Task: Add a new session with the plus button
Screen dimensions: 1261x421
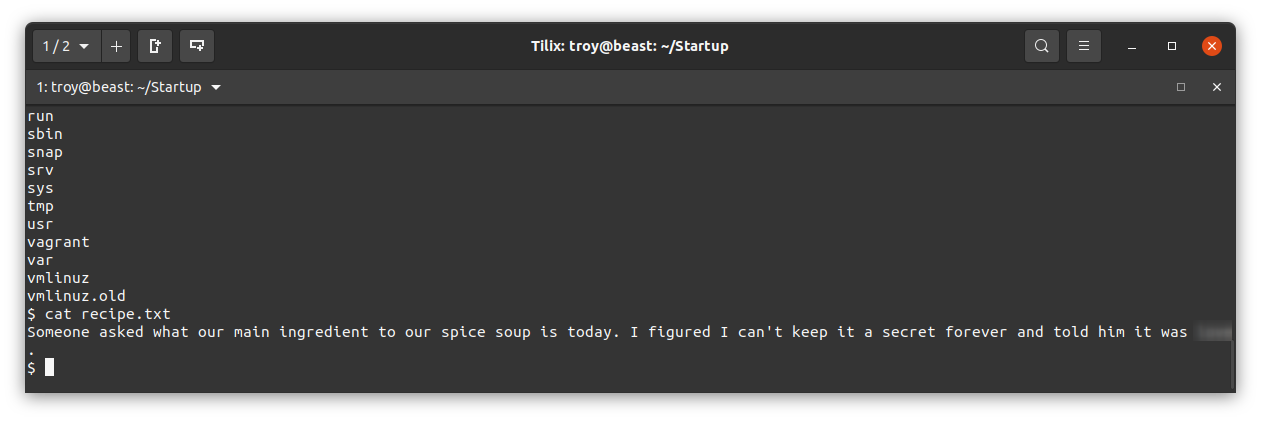Action: [116, 46]
